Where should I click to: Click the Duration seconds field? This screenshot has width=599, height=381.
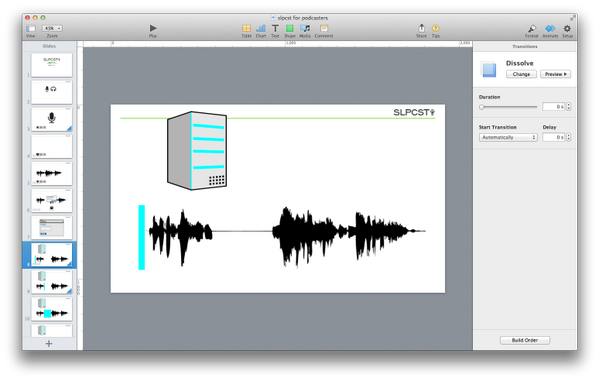pyautogui.click(x=554, y=107)
